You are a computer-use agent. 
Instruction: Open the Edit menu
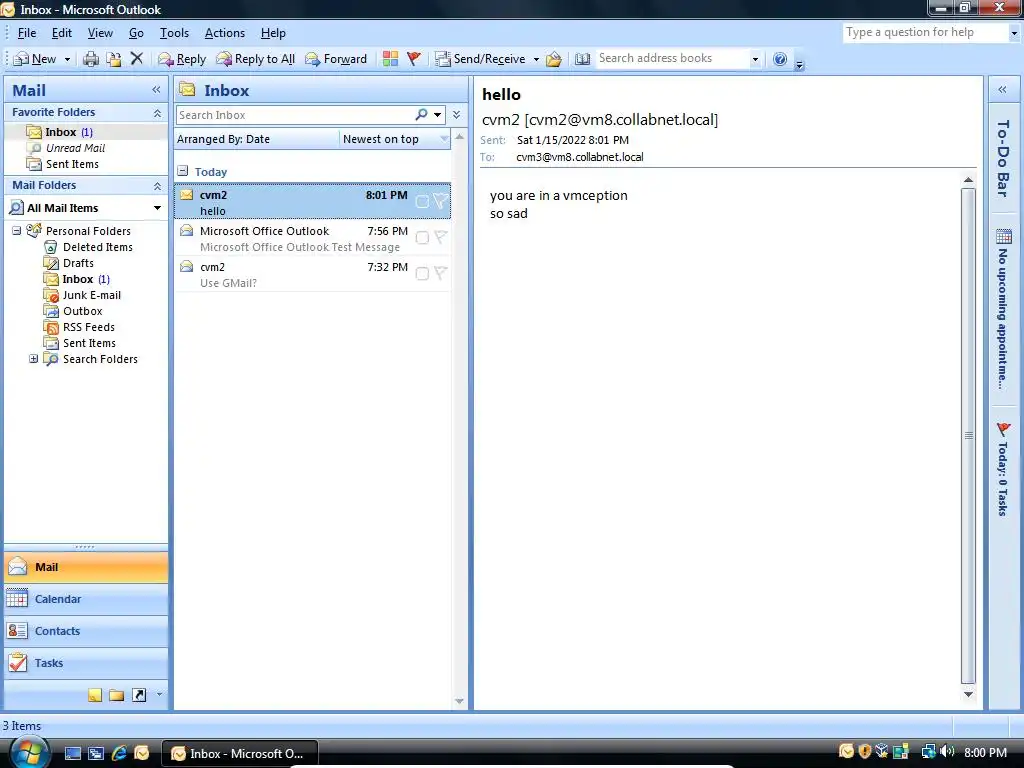click(61, 33)
